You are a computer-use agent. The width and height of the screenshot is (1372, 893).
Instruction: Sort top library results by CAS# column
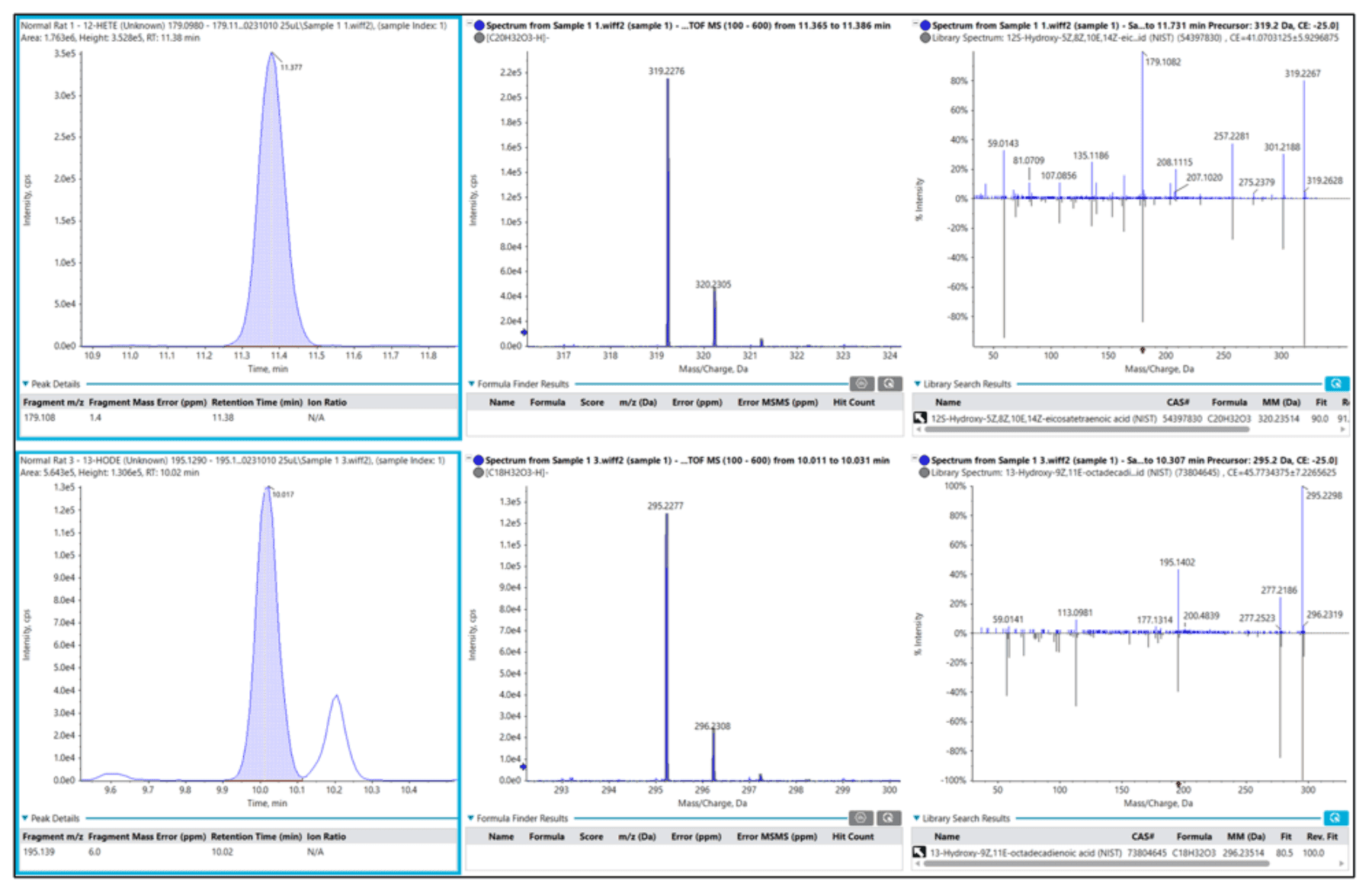point(1177,402)
